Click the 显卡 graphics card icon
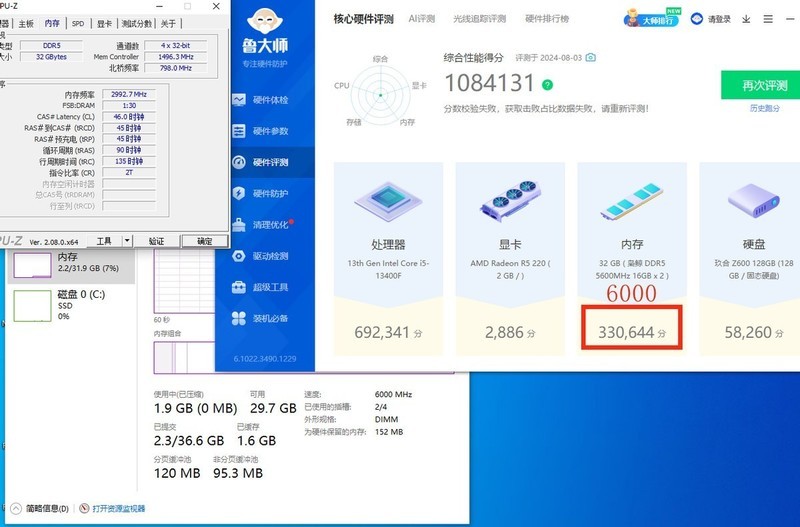This screenshot has height=527, width=800. [x=510, y=199]
